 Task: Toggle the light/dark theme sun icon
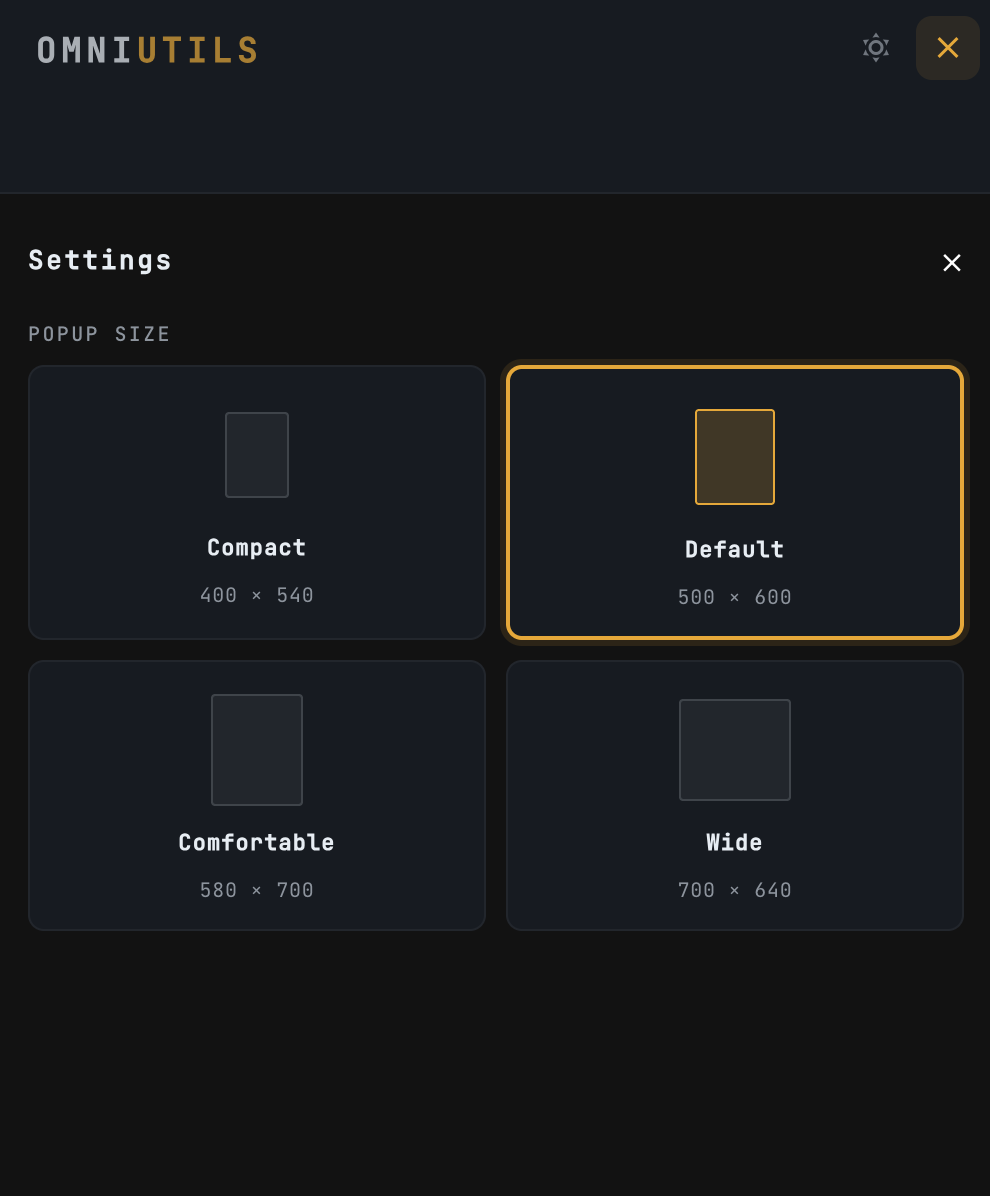click(876, 48)
